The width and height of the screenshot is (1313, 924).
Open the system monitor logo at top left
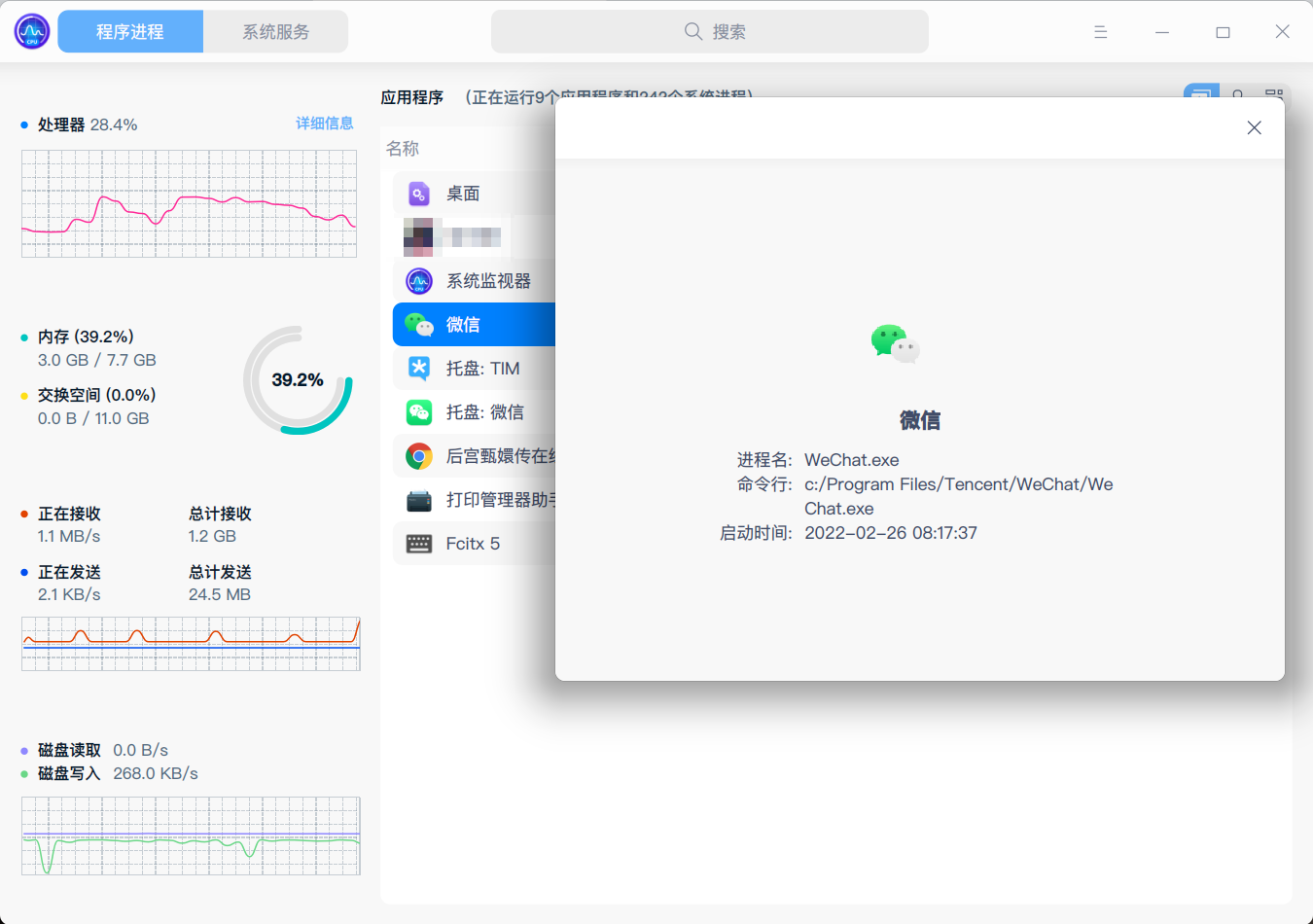click(x=31, y=31)
